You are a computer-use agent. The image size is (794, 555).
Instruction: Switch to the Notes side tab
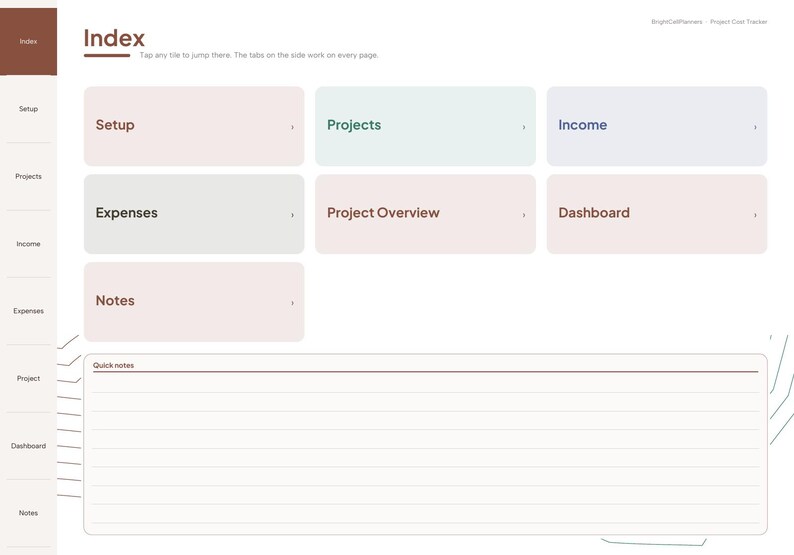[28, 513]
